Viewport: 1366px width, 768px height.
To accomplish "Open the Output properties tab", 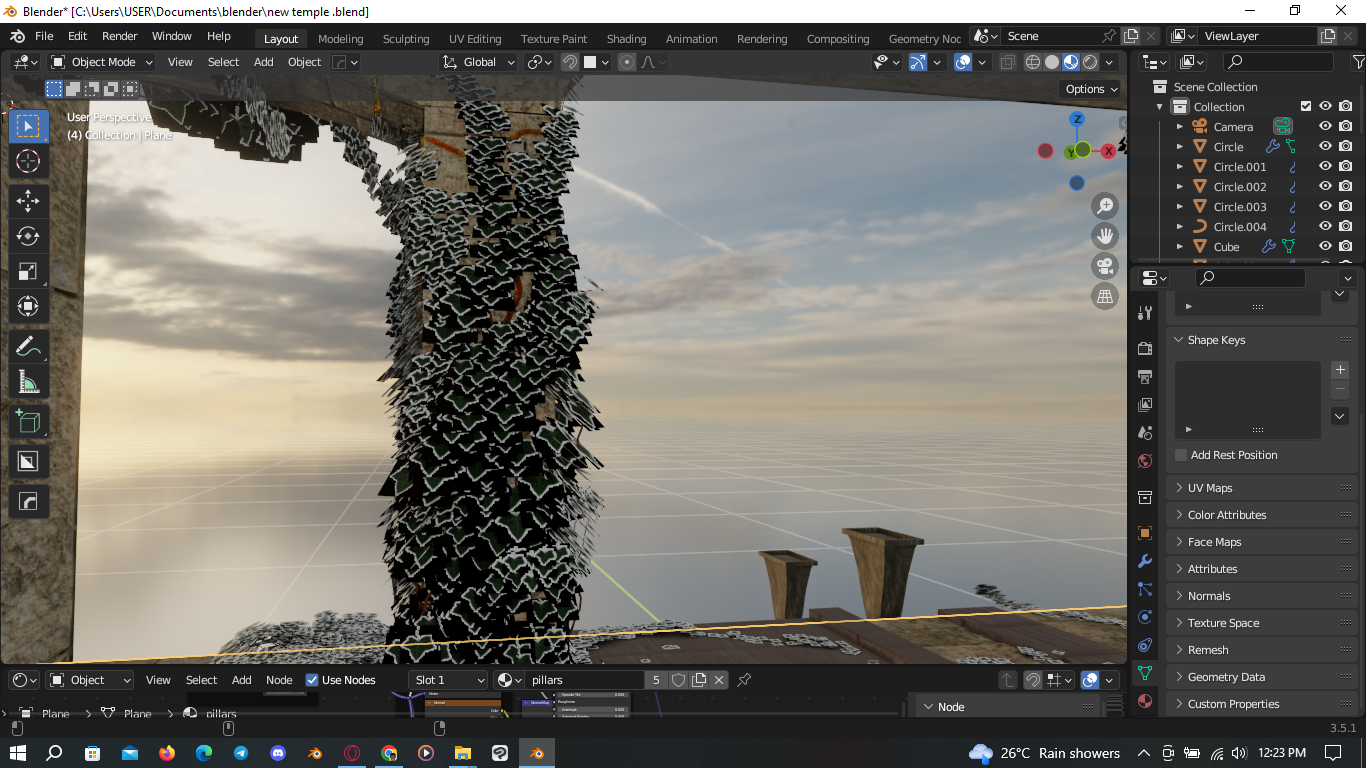I will tap(1145, 376).
